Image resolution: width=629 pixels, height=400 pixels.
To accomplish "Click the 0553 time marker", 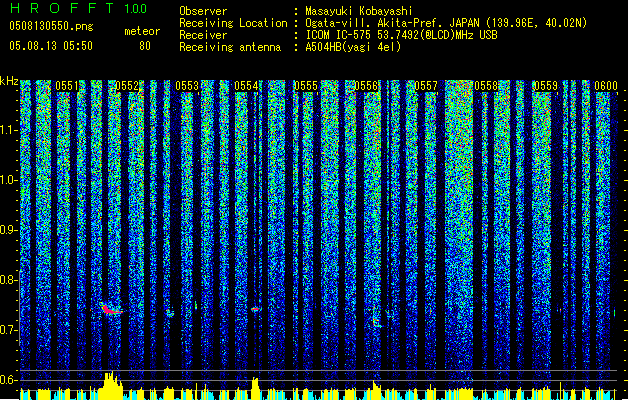I will click(x=187, y=86).
